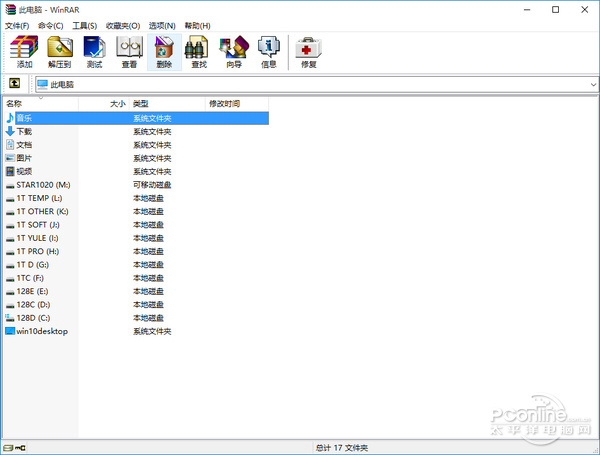Sort by the 名称 column header
The image size is (600, 455).
pyautogui.click(x=41, y=103)
